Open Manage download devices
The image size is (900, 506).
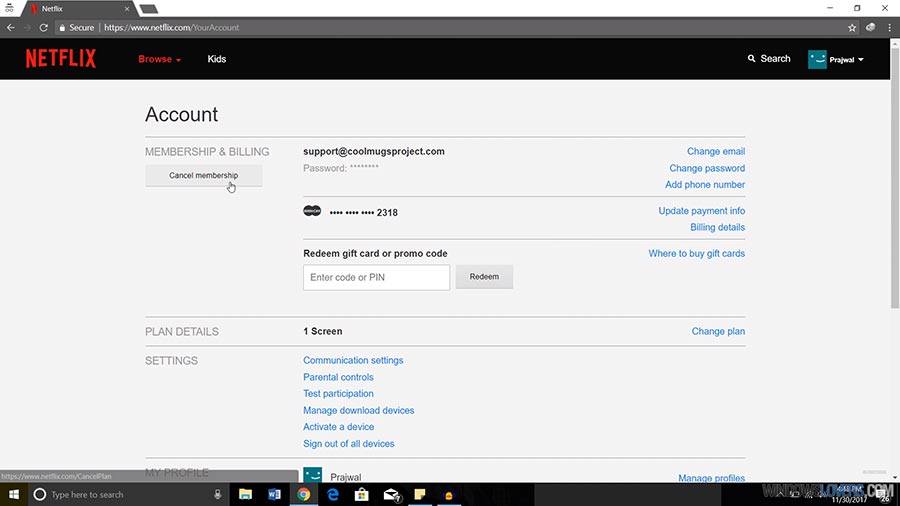[x=359, y=410]
